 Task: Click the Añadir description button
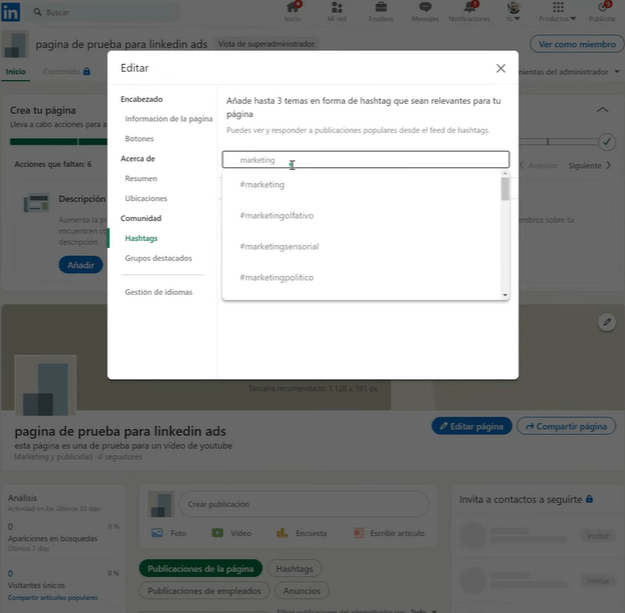(81, 265)
